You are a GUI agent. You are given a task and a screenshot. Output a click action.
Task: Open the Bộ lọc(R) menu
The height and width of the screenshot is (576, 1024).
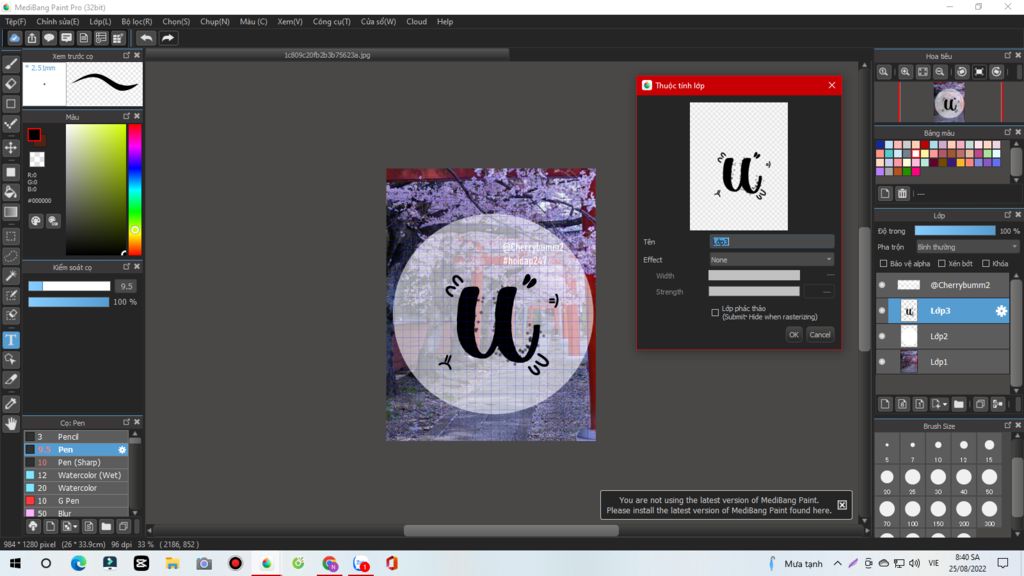click(136, 22)
